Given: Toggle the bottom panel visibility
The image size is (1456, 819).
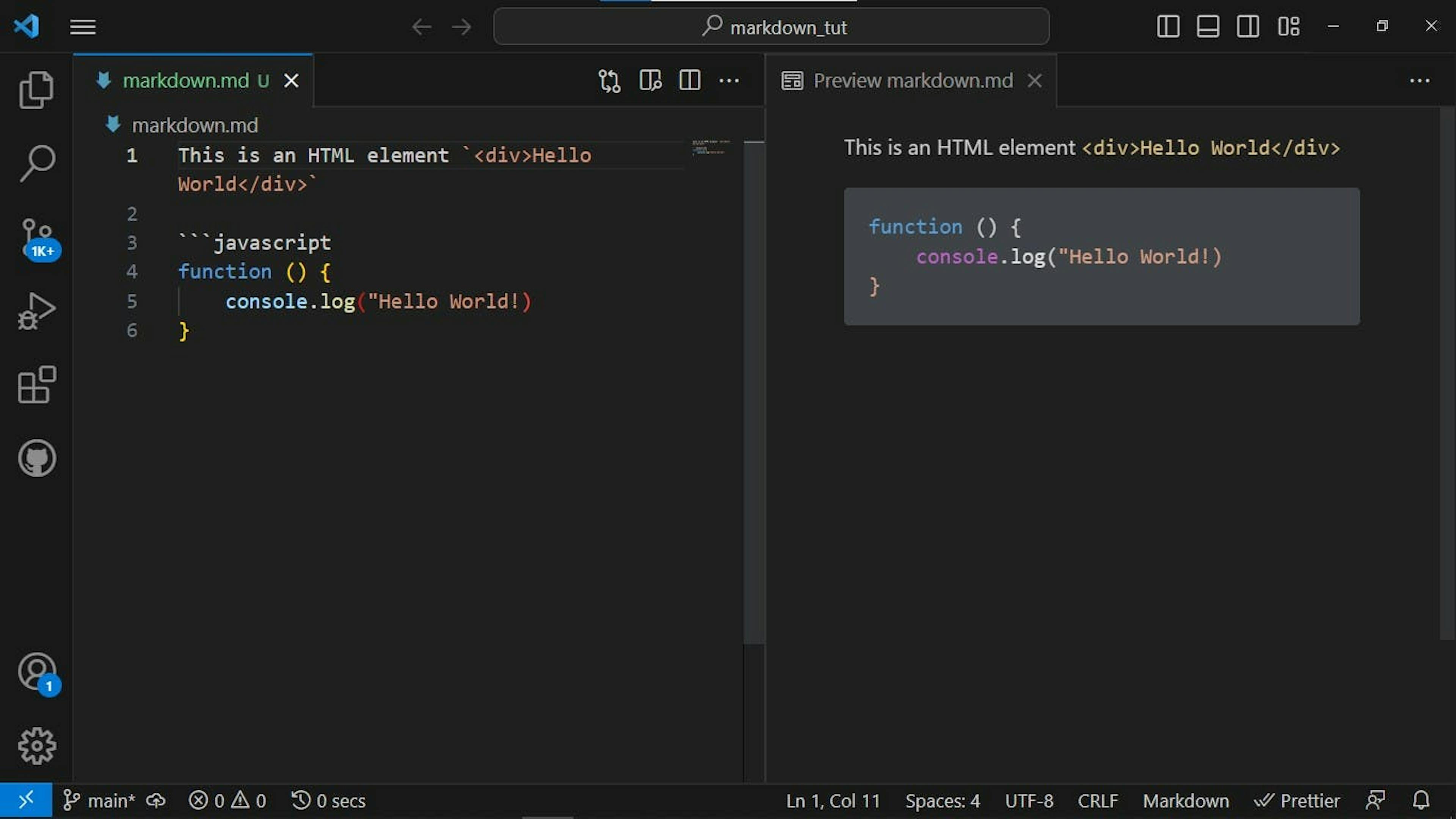Looking at the screenshot, I should (1207, 27).
